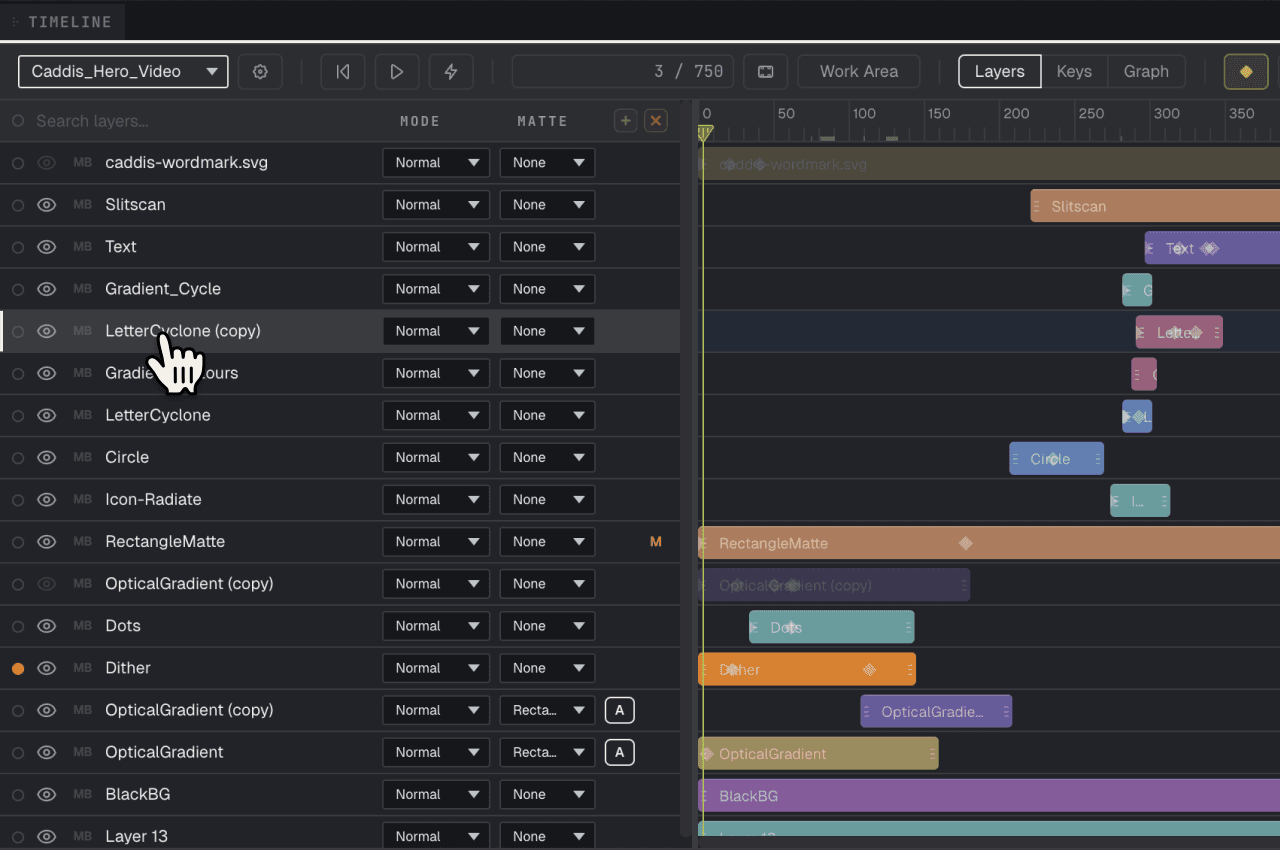
Task: Click the MB icon on Dither layer
Action: pos(82,668)
